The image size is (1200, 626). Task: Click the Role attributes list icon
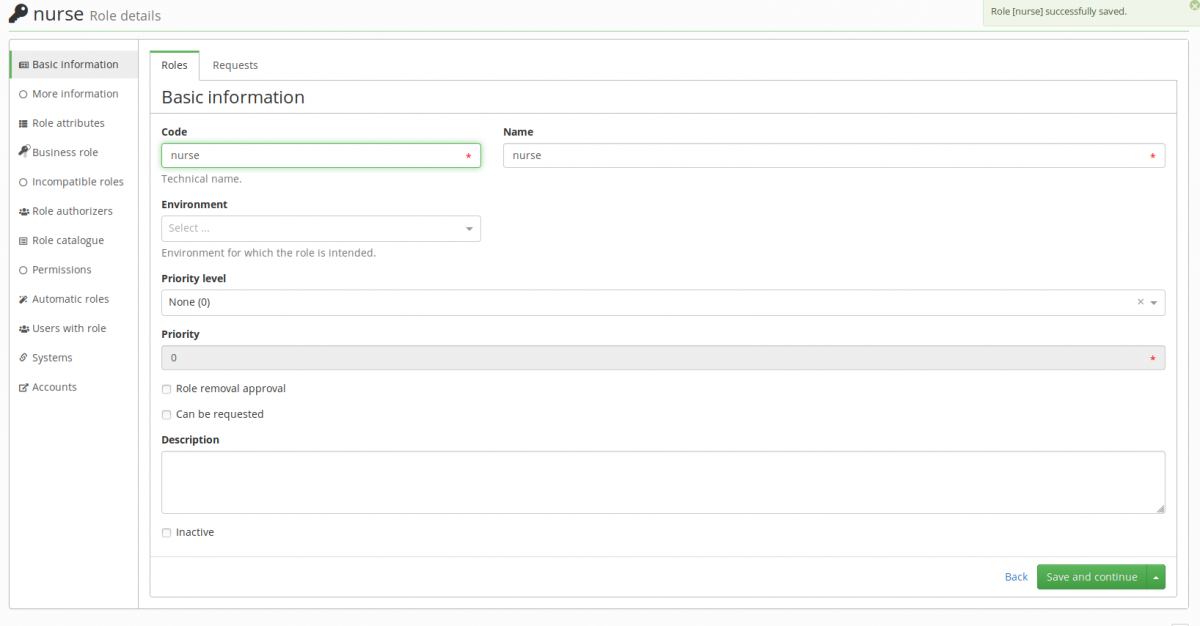[23, 123]
